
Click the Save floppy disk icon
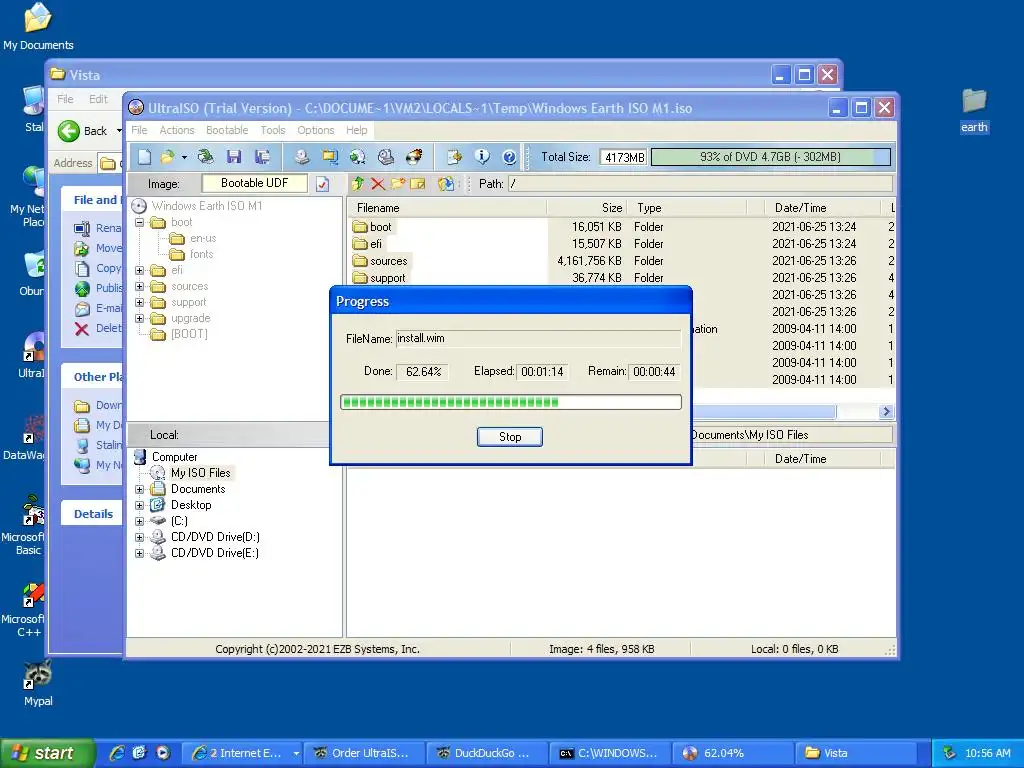tap(234, 157)
